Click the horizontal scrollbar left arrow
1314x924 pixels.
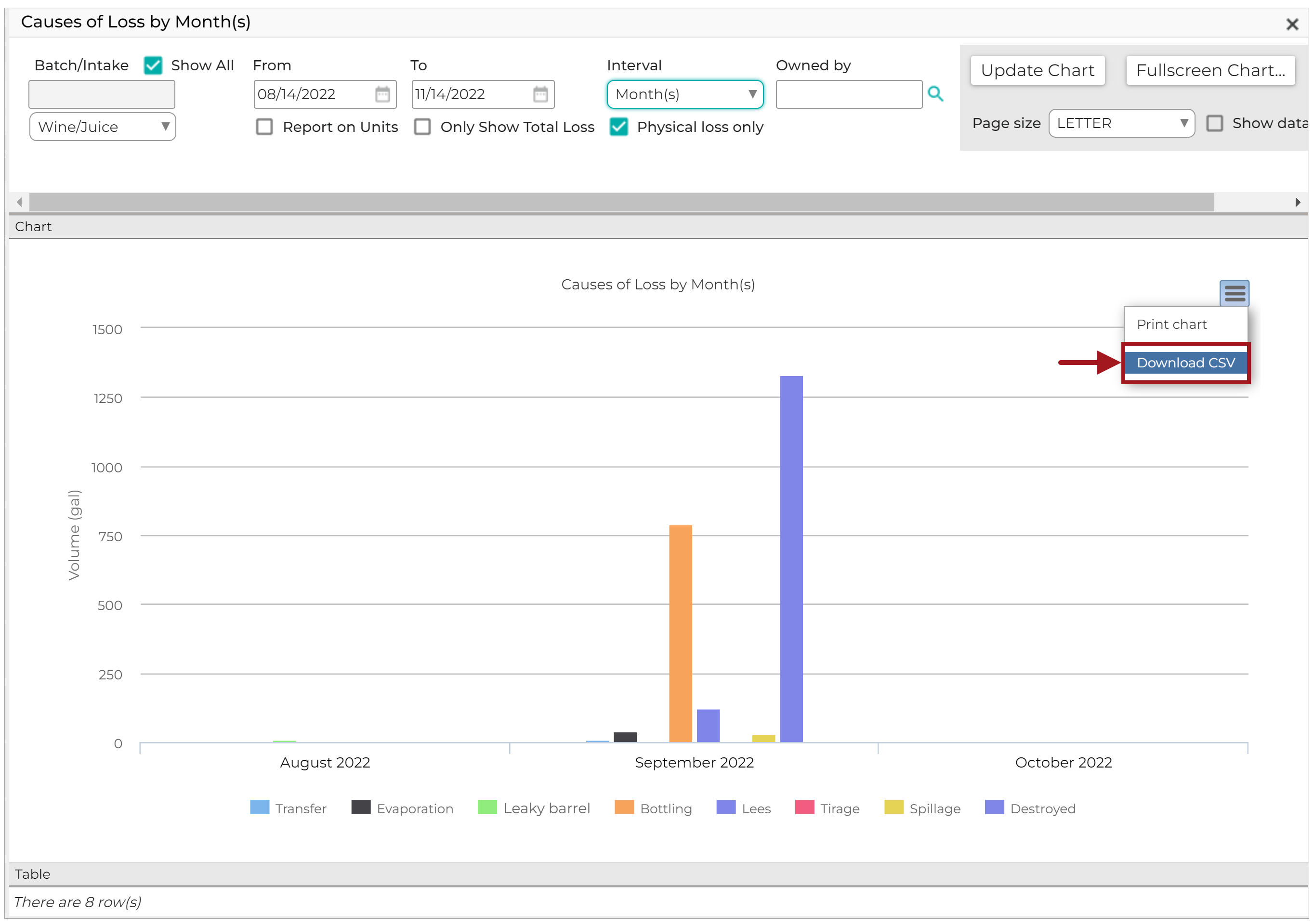coord(19,202)
